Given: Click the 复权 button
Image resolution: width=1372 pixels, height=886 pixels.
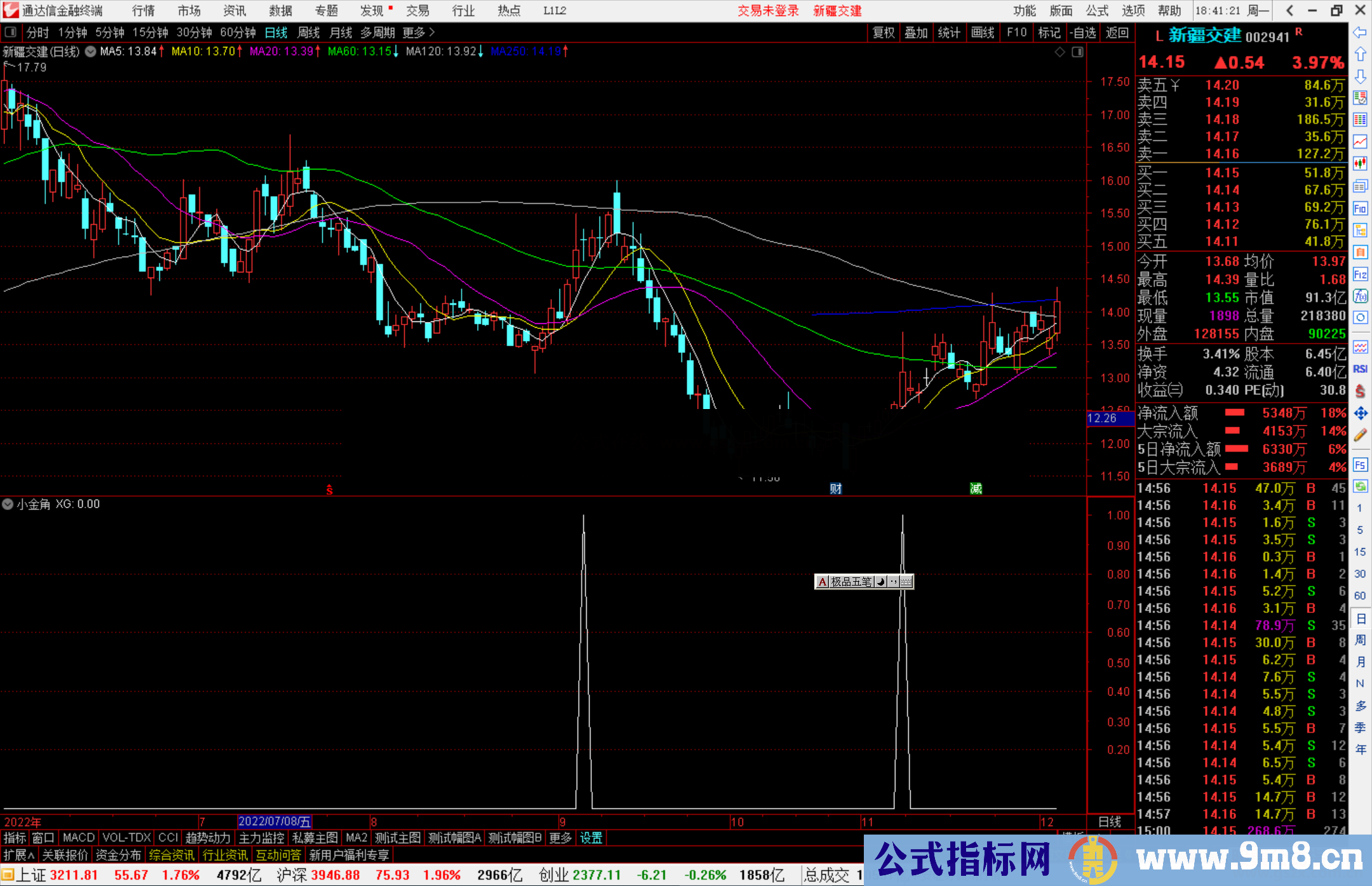Looking at the screenshot, I should coord(884,32).
